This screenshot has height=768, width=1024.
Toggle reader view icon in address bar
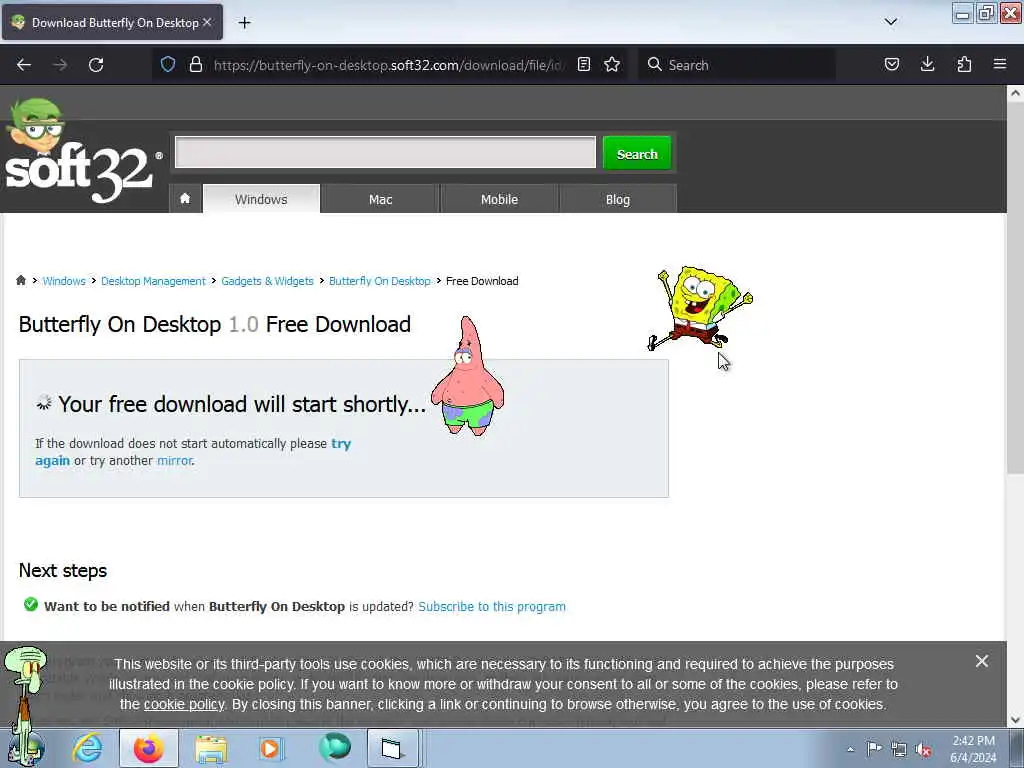click(584, 65)
